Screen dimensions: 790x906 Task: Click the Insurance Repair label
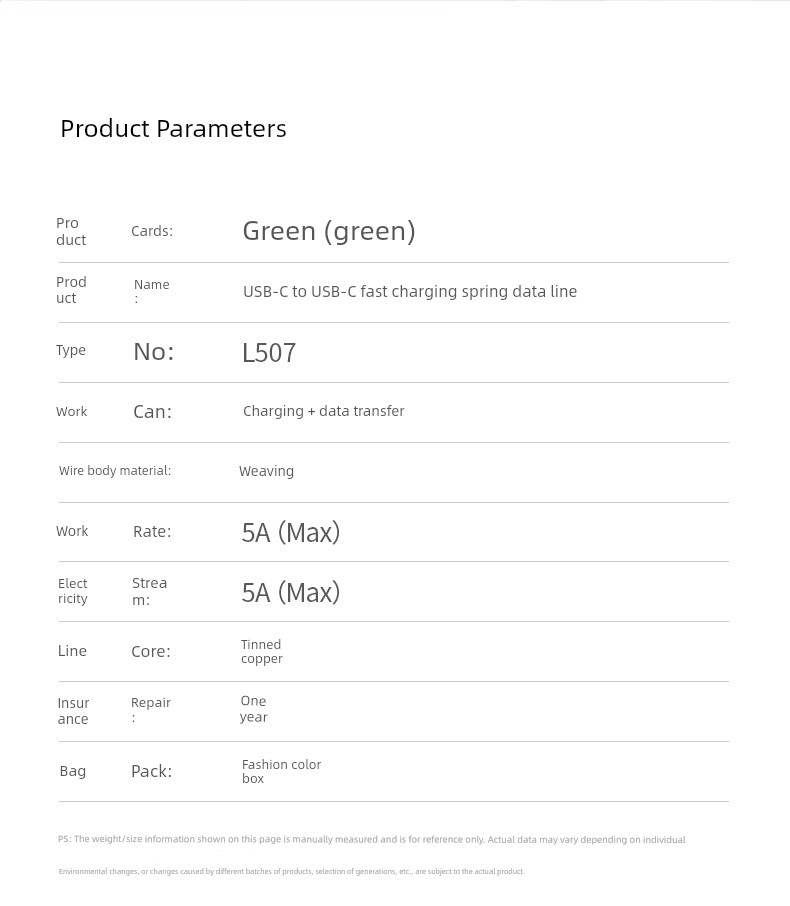114,711
